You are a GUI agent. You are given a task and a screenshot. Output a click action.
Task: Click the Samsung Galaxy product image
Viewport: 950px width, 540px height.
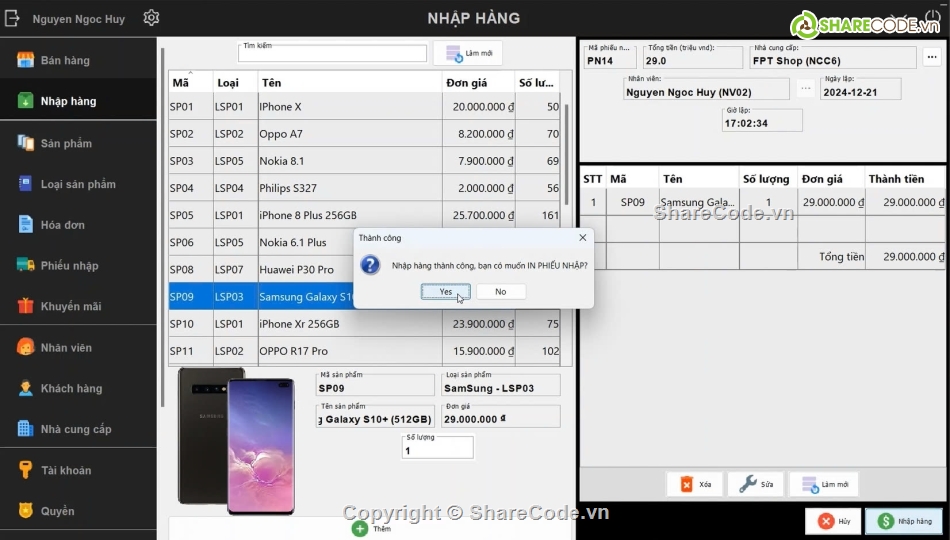(236, 440)
